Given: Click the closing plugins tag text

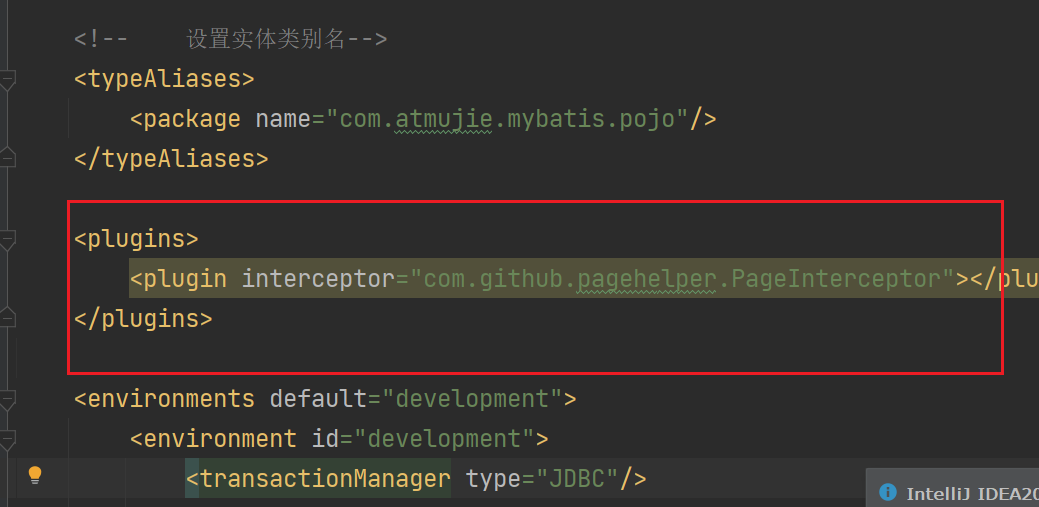Looking at the screenshot, I should (143, 319).
